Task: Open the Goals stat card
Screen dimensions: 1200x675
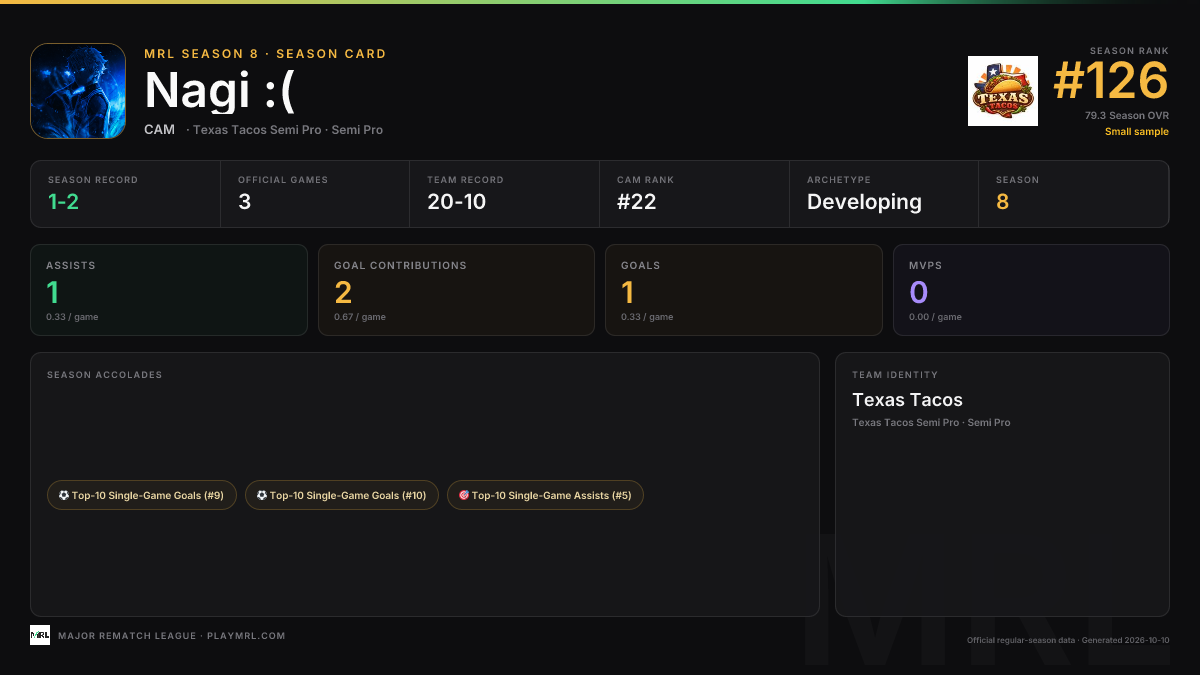Action: click(x=744, y=290)
